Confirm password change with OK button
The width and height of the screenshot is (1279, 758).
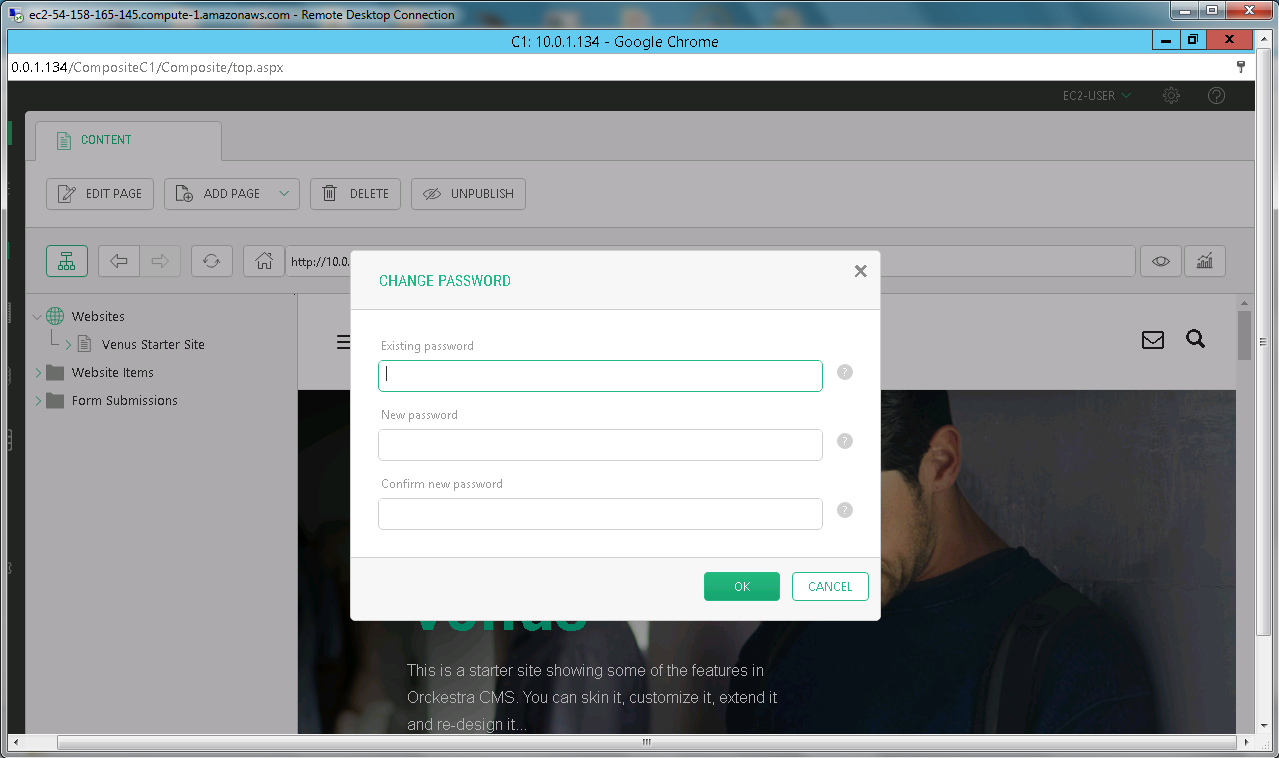point(741,587)
